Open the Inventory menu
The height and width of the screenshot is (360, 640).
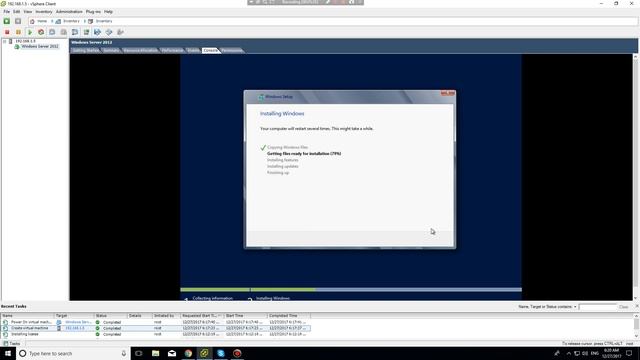[x=44, y=12]
